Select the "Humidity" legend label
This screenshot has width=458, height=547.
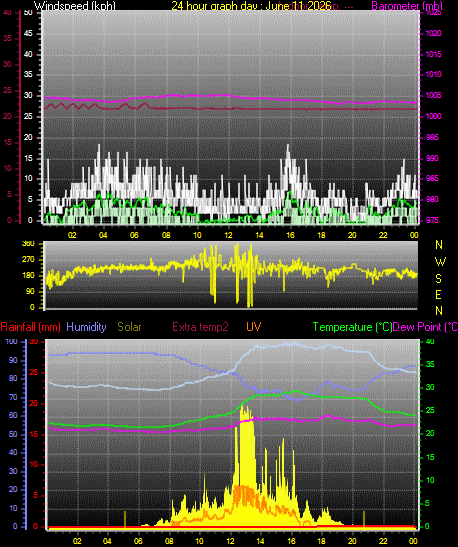pyautogui.click(x=86, y=327)
